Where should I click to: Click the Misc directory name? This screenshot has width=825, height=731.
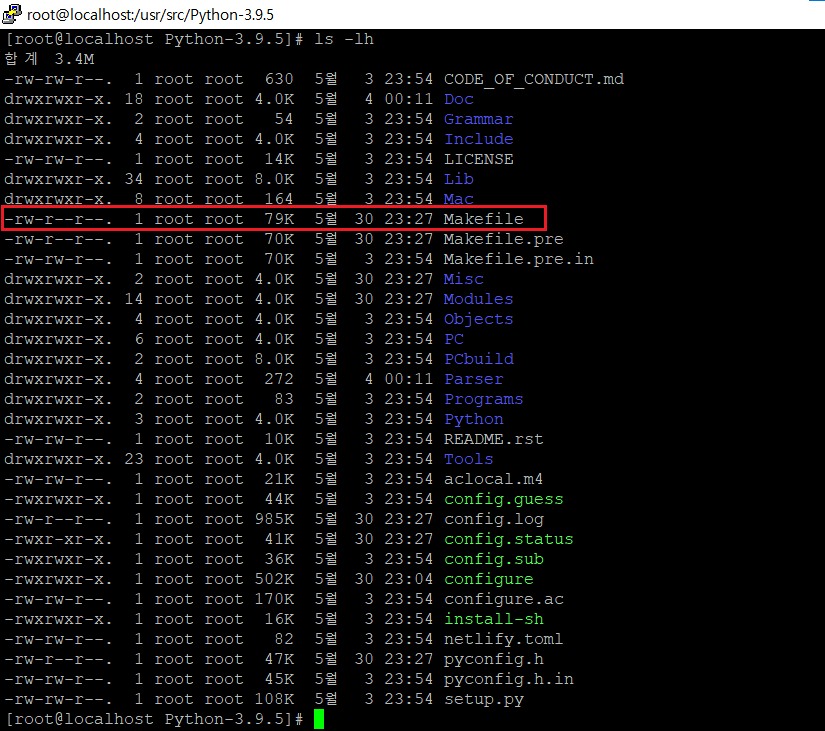464,279
